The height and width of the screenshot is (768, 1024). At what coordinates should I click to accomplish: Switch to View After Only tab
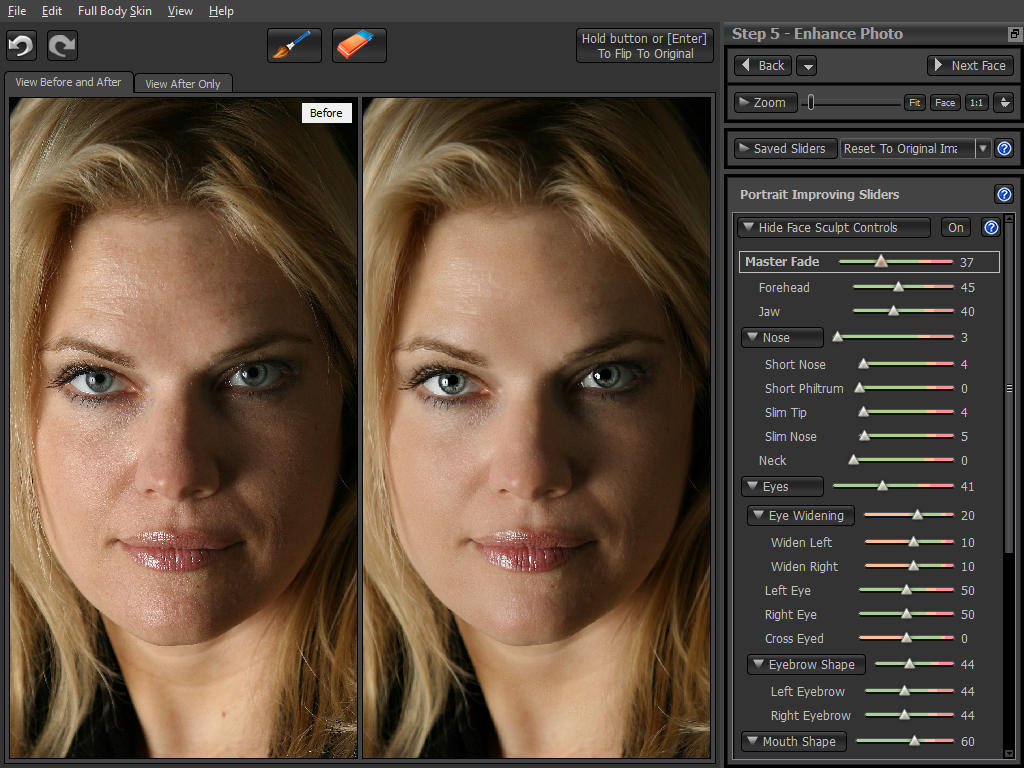183,84
